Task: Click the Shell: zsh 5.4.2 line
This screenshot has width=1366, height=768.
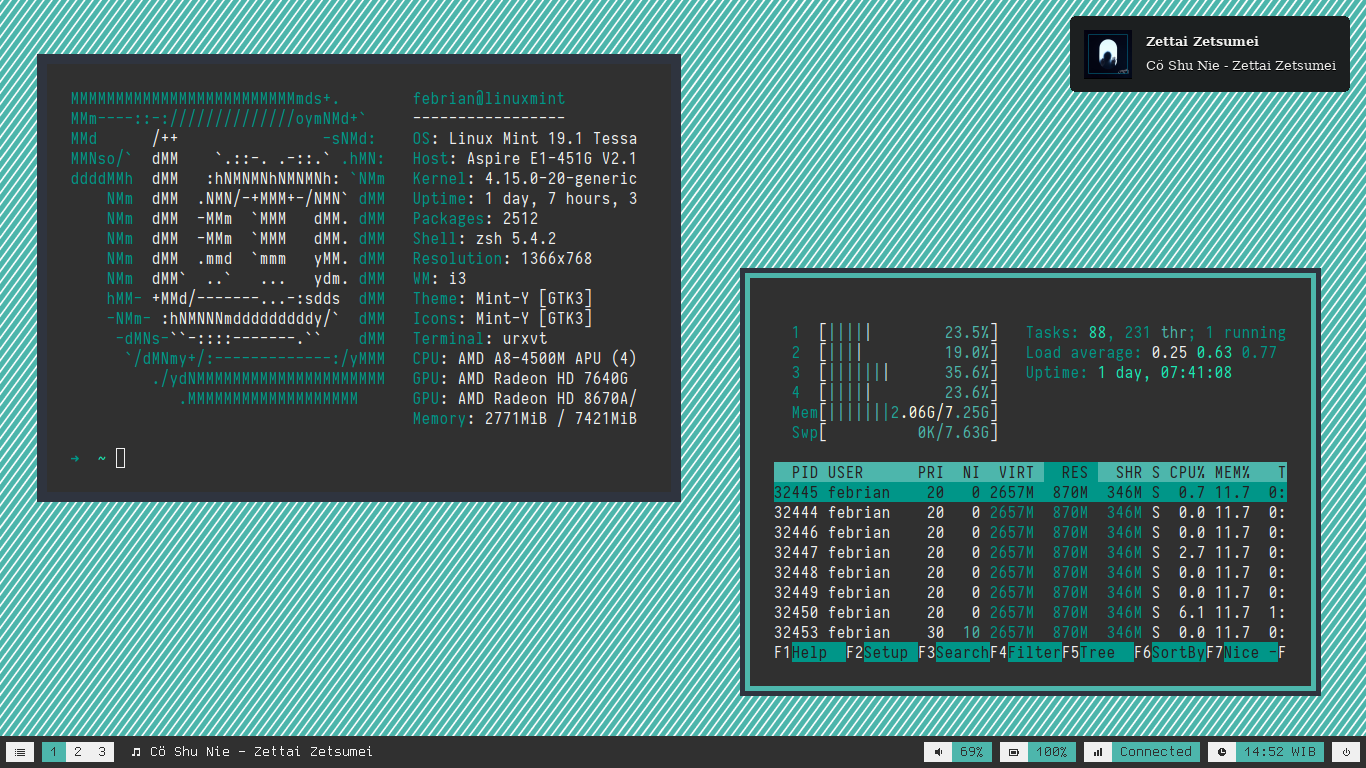Action: point(485,238)
